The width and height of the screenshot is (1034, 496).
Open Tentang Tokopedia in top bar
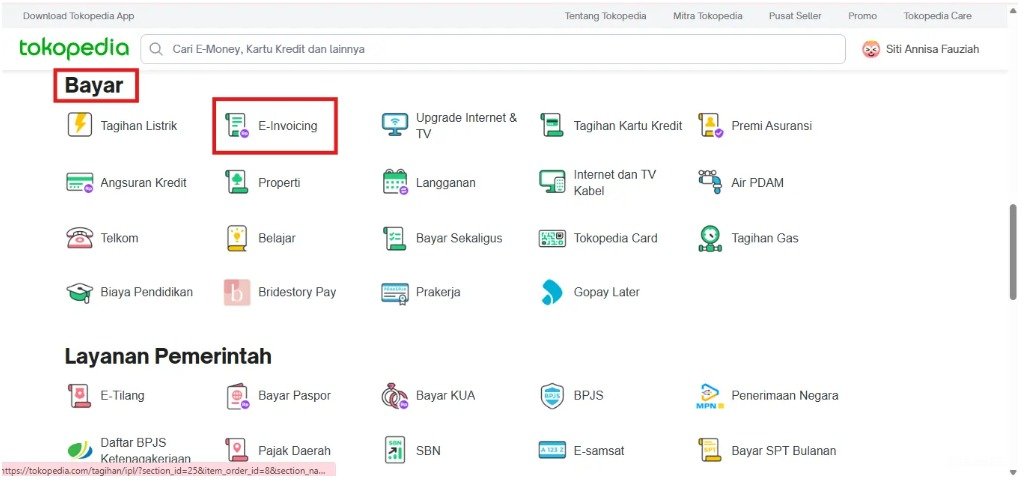(x=605, y=16)
